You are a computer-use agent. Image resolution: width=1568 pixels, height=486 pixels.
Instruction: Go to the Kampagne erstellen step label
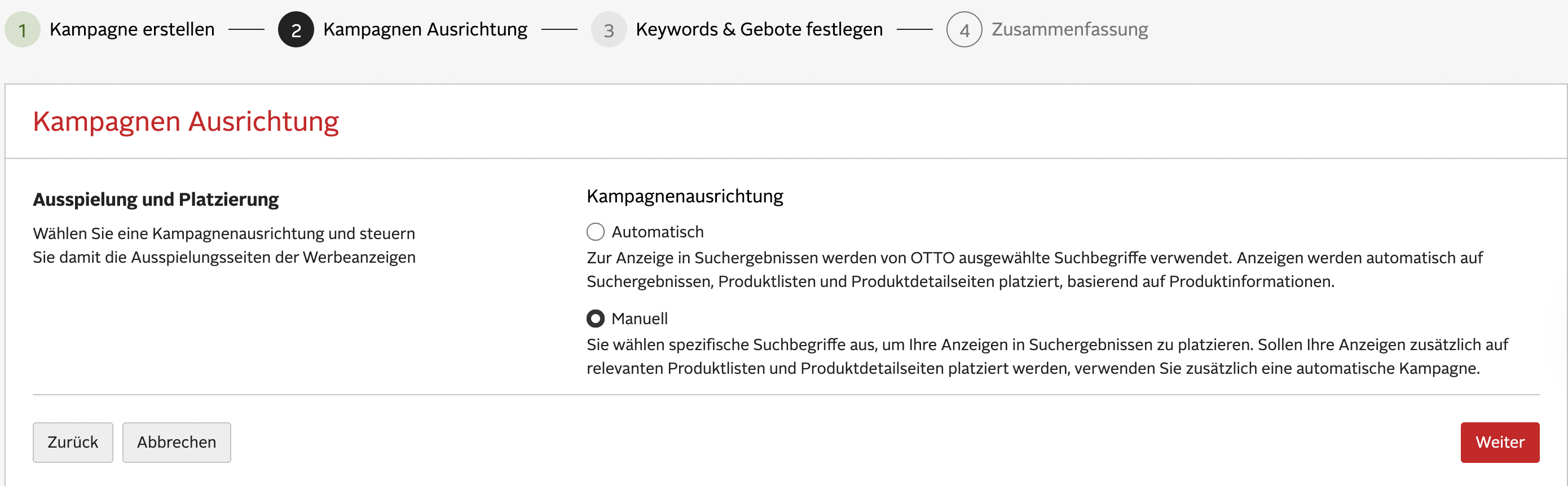(132, 29)
